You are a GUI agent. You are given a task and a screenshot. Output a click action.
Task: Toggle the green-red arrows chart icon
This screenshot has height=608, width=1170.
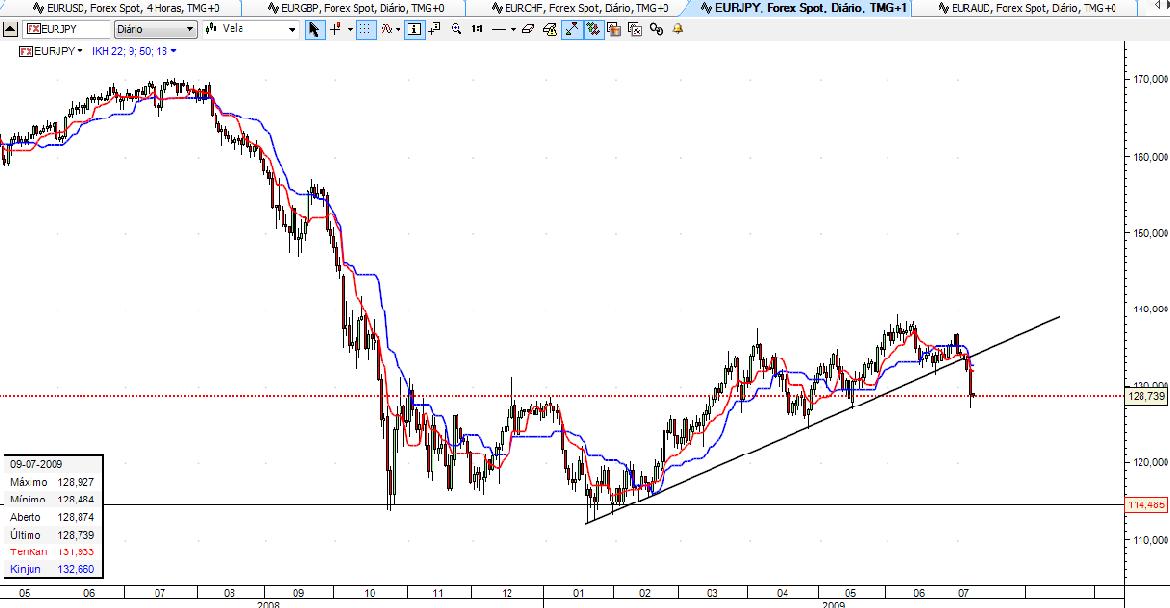pyautogui.click(x=593, y=29)
